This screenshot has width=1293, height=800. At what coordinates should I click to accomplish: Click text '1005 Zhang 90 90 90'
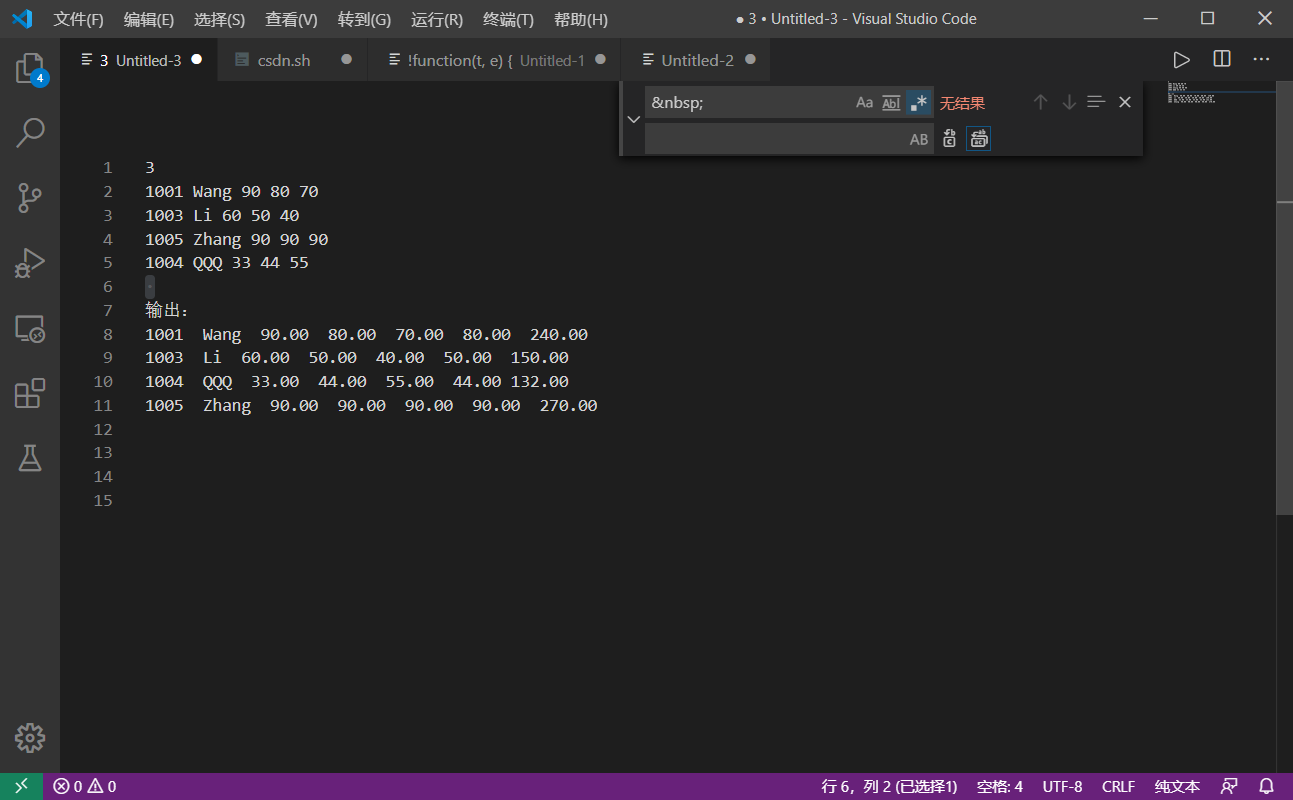[x=236, y=239]
